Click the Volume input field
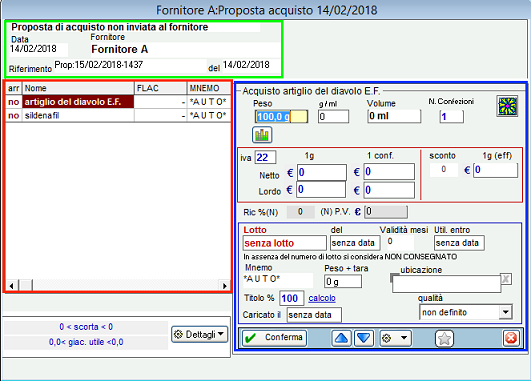531x381 pixels. [x=394, y=116]
